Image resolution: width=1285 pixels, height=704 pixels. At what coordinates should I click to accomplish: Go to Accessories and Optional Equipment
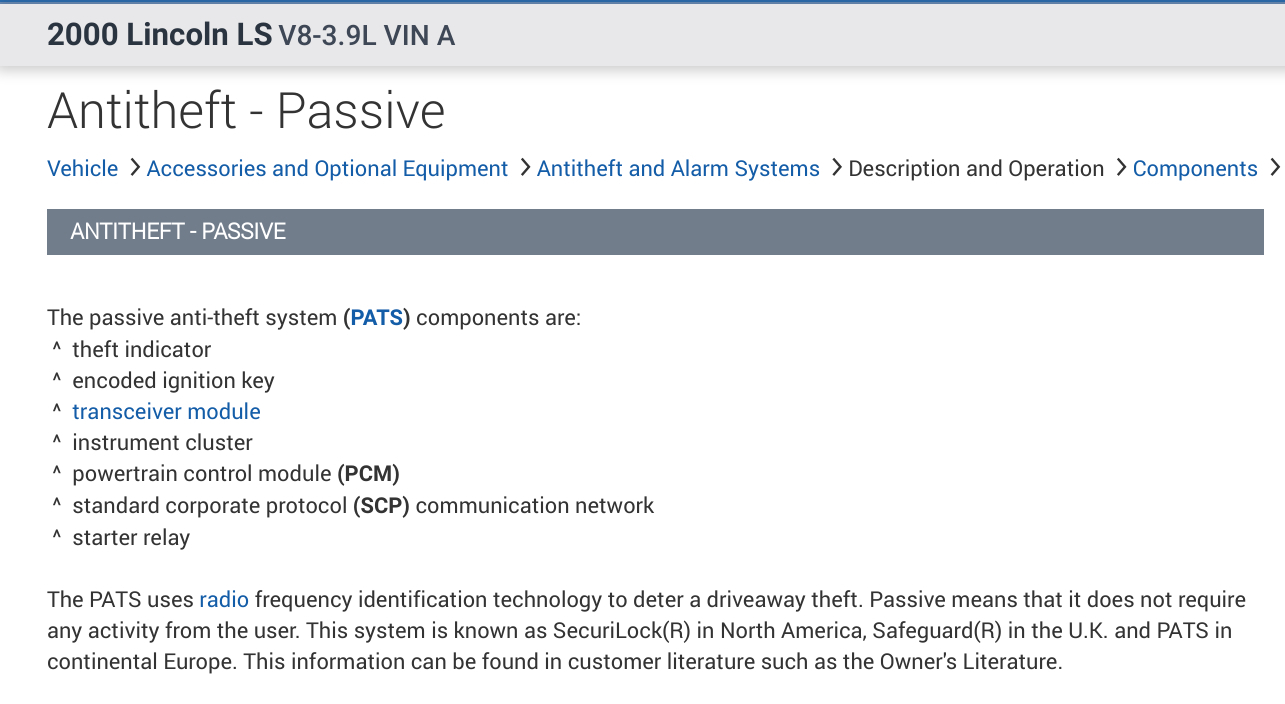(x=327, y=169)
